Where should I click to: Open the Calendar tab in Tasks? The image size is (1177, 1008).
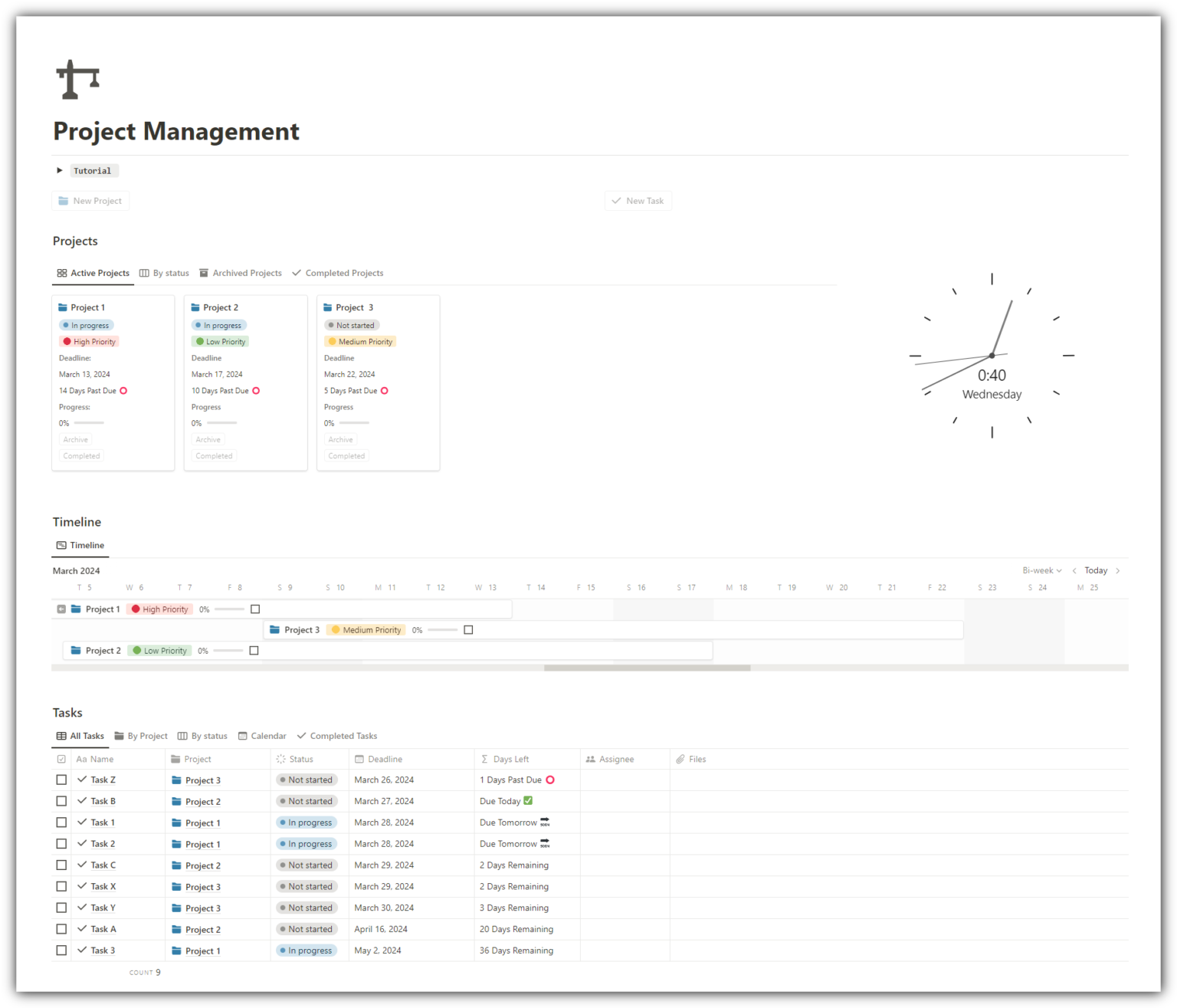click(x=262, y=737)
